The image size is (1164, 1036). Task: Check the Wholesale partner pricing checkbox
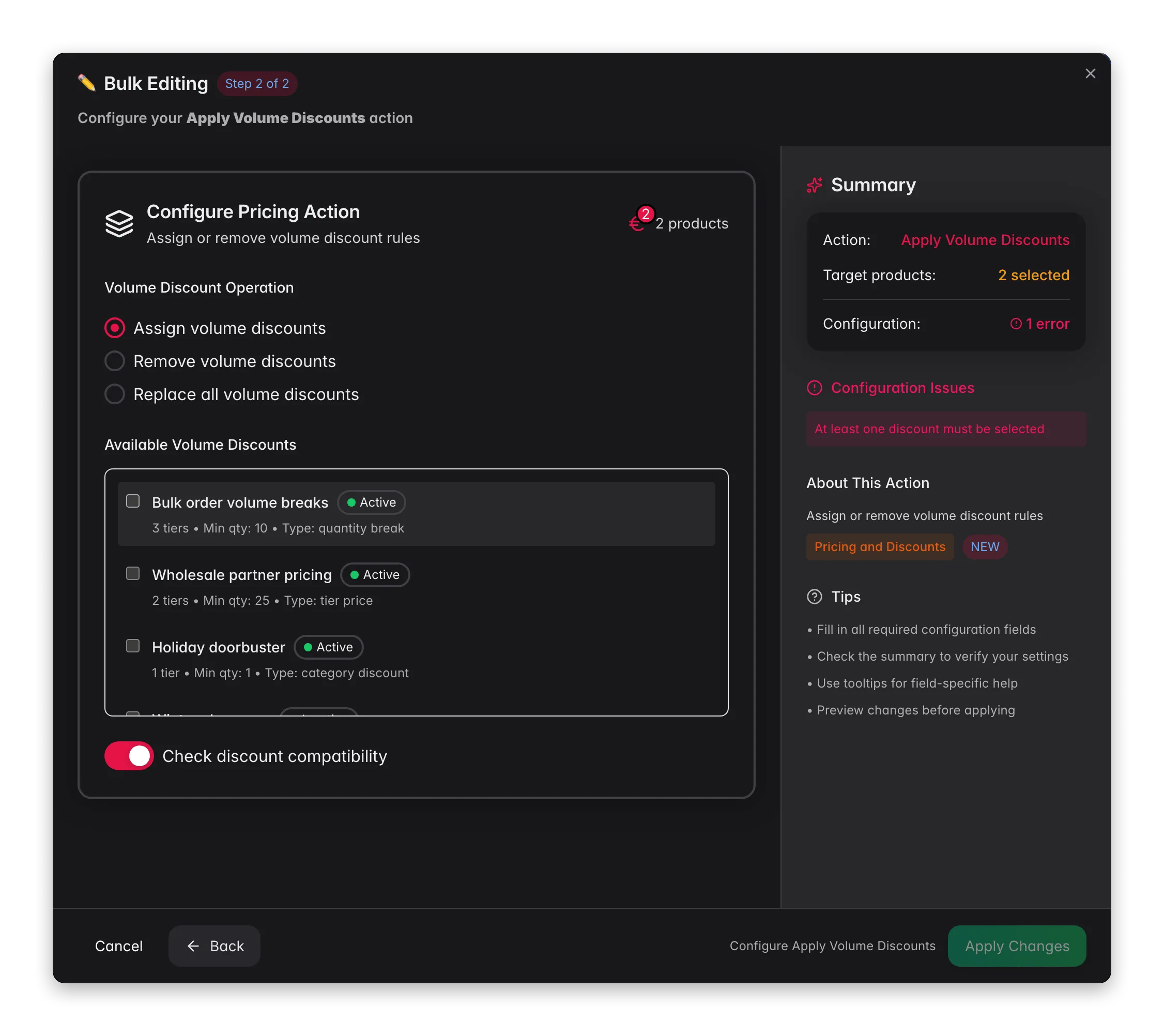(133, 573)
